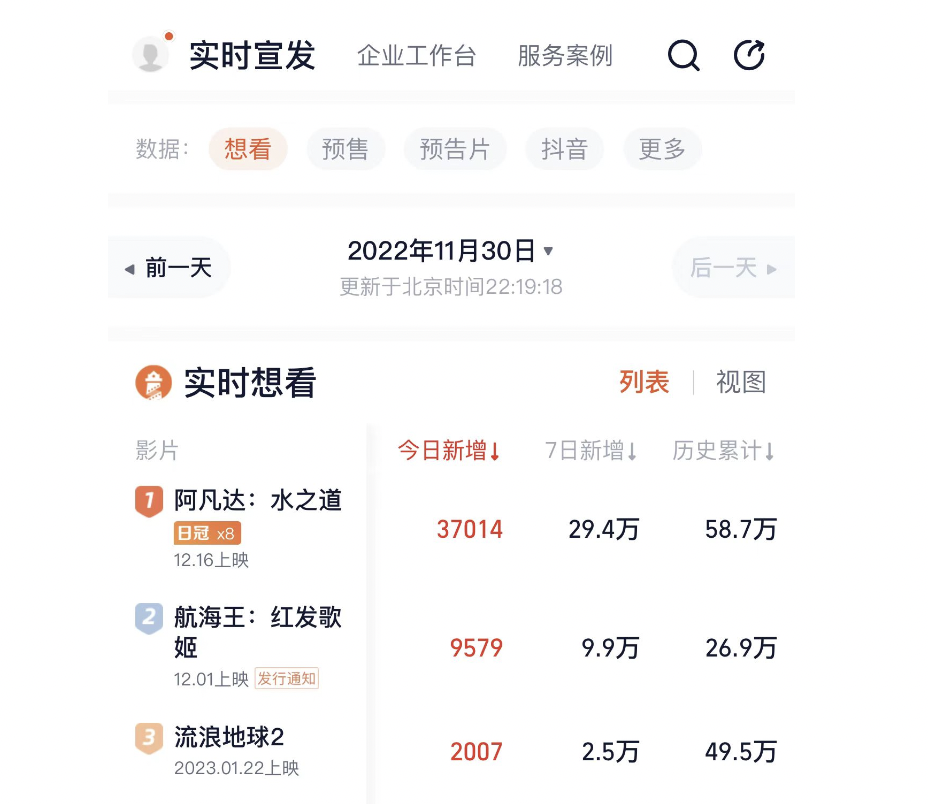Viewport: 928px width, 804px height.
Task: Click the search magnifier icon
Action: (683, 55)
